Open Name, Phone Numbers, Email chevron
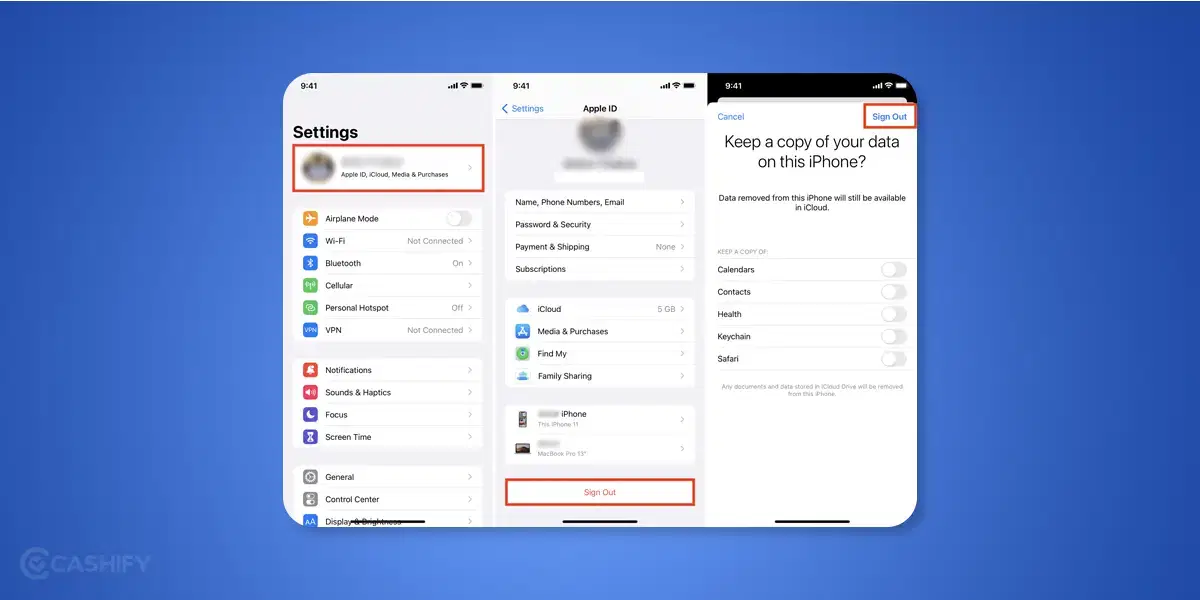This screenshot has height=600, width=1200. 682,202
